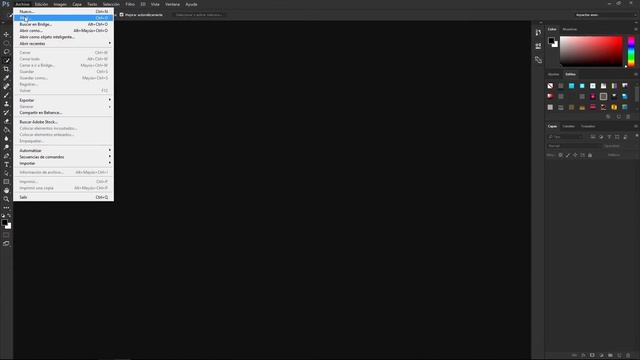Choose the highlighted Abrir menu entry
Screen dimensions: 640x360
64,18
